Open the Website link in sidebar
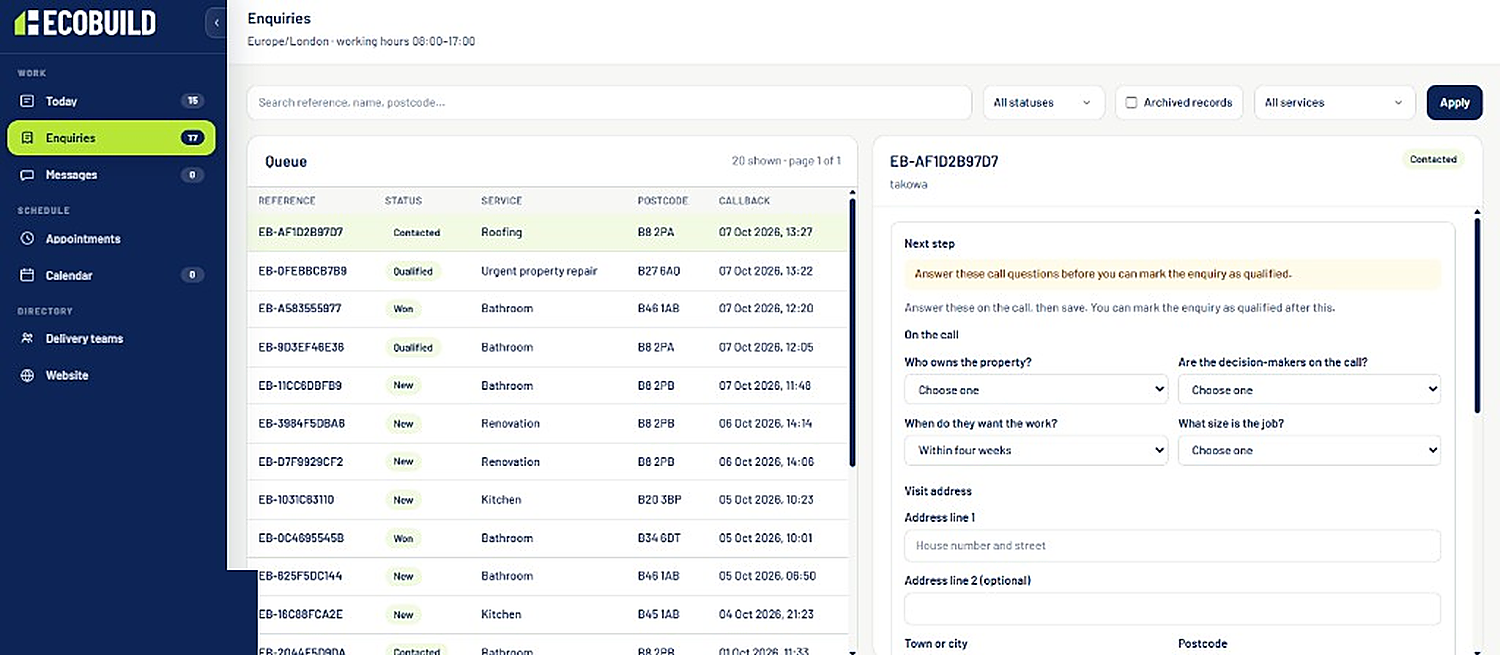This screenshot has width=1500, height=655. click(x=111, y=376)
